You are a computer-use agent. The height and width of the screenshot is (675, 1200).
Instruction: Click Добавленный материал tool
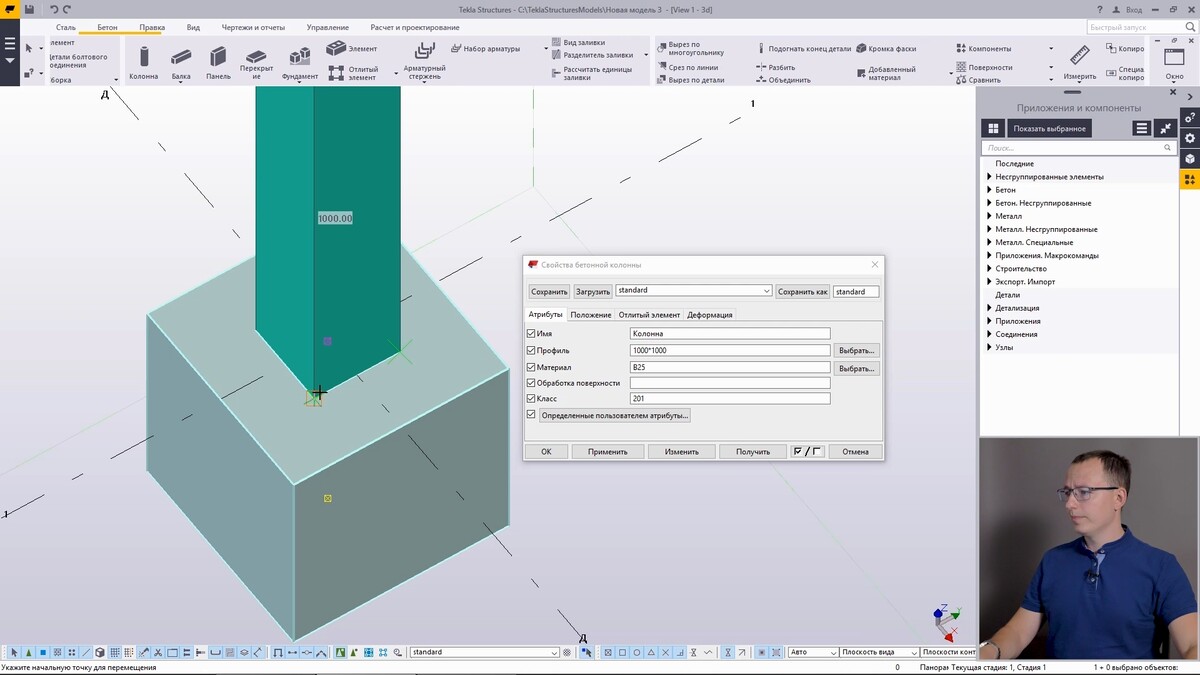pos(884,73)
